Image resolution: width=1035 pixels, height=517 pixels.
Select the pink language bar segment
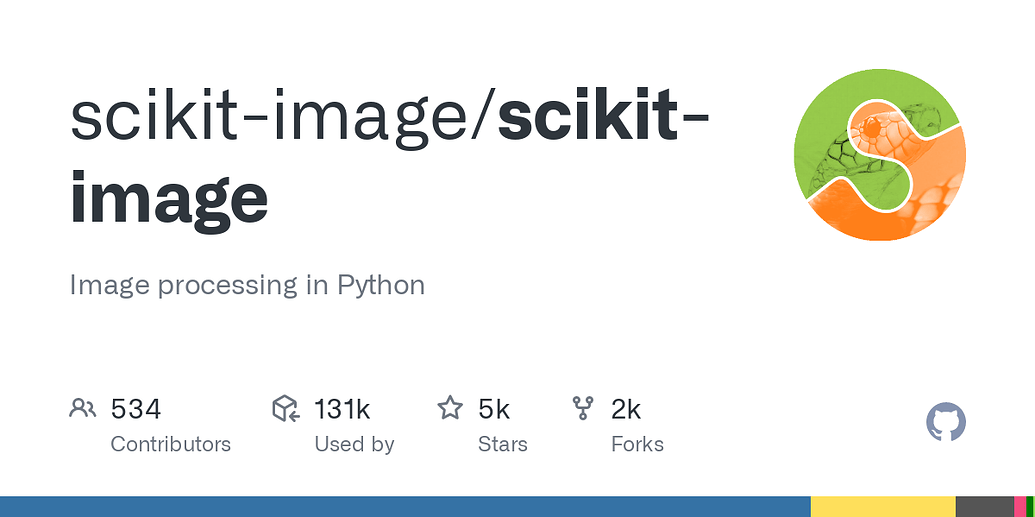pyautogui.click(x=1020, y=506)
